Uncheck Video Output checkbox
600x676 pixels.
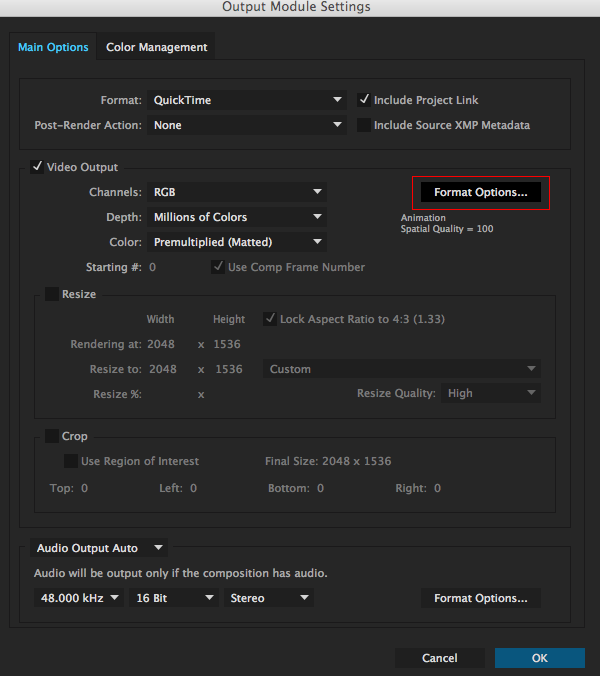[37, 167]
